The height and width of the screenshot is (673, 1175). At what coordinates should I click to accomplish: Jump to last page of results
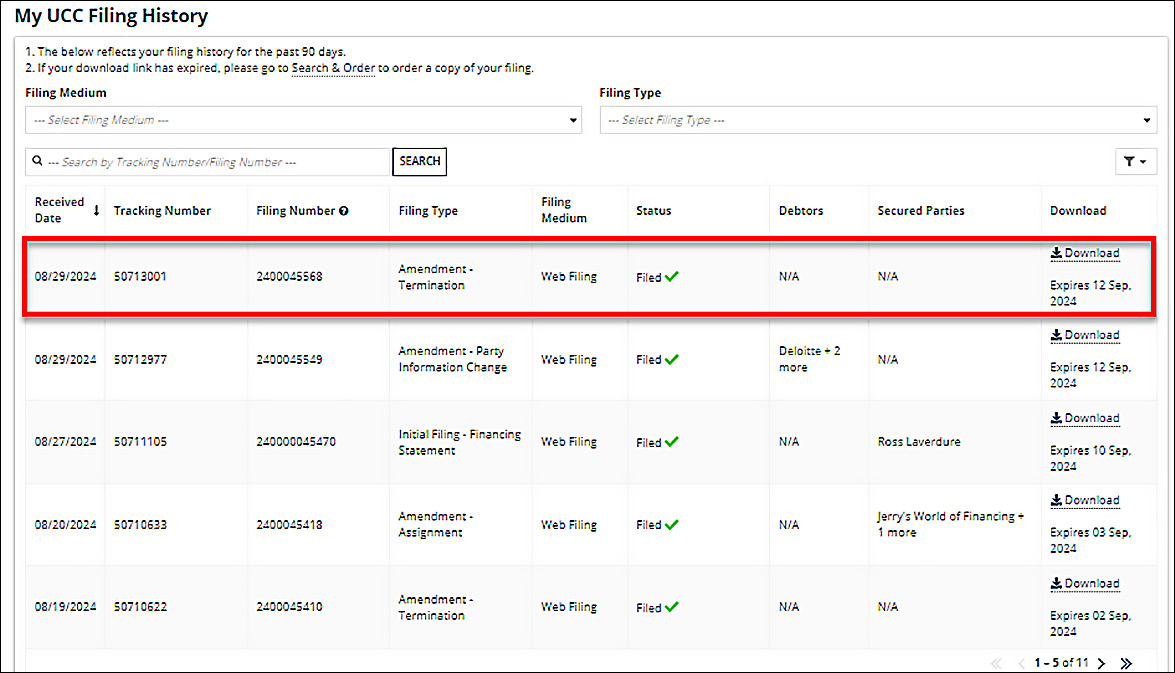click(x=1126, y=663)
